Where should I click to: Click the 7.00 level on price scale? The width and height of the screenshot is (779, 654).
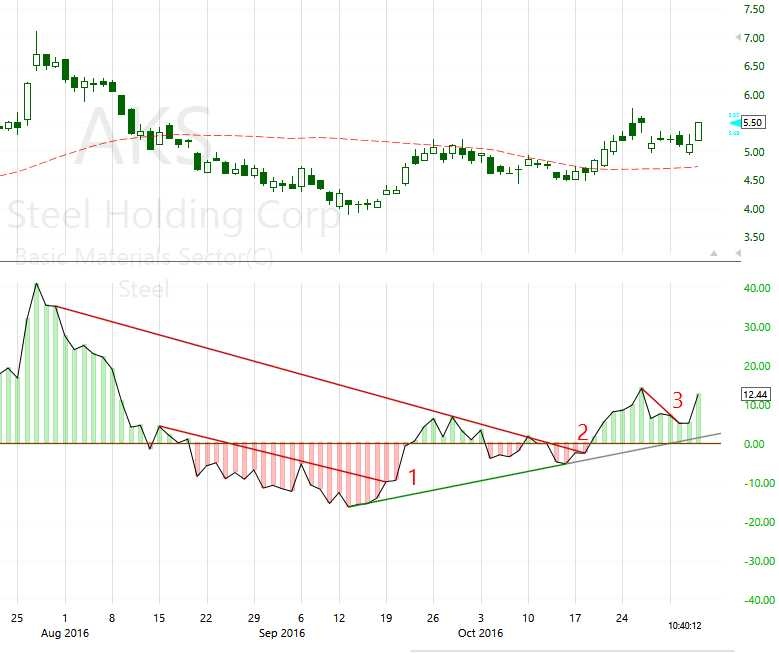coord(759,38)
